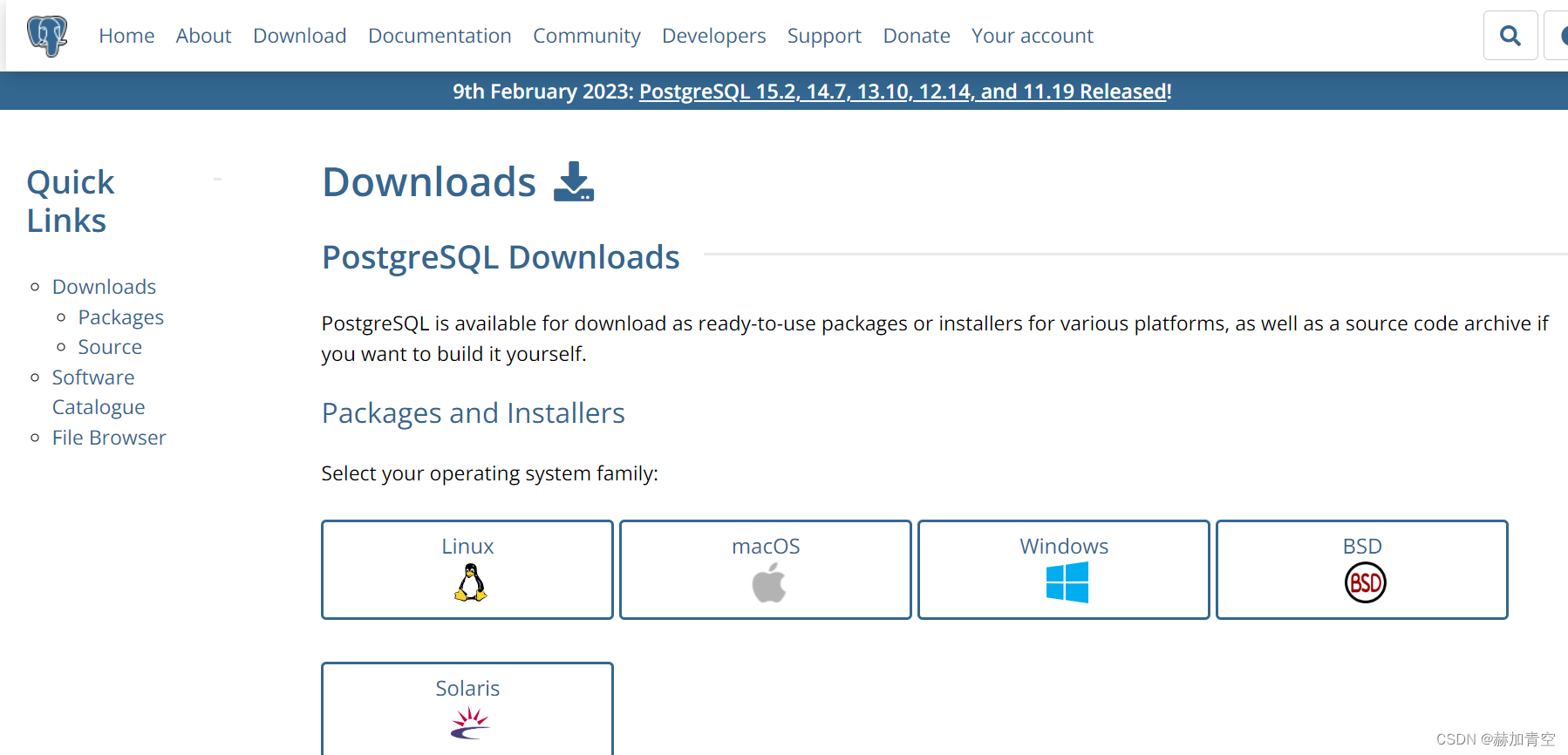Open the Donate nav item
The image size is (1568, 755).
coord(917,36)
